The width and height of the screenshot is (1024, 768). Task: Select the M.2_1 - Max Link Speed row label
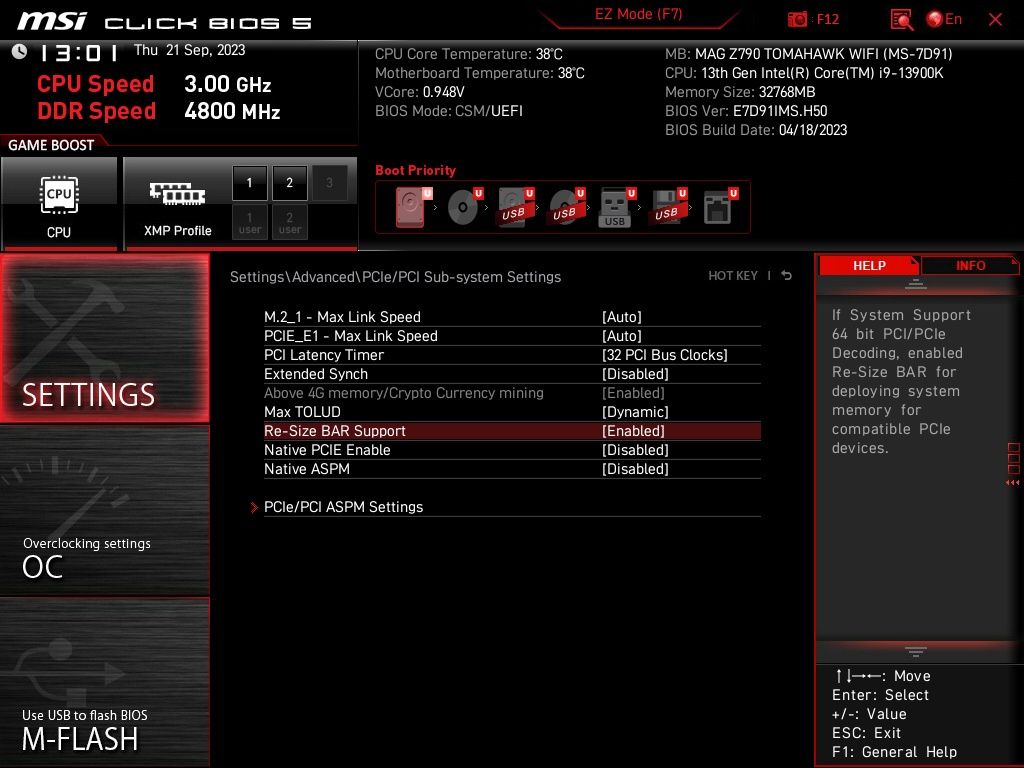tap(342, 317)
